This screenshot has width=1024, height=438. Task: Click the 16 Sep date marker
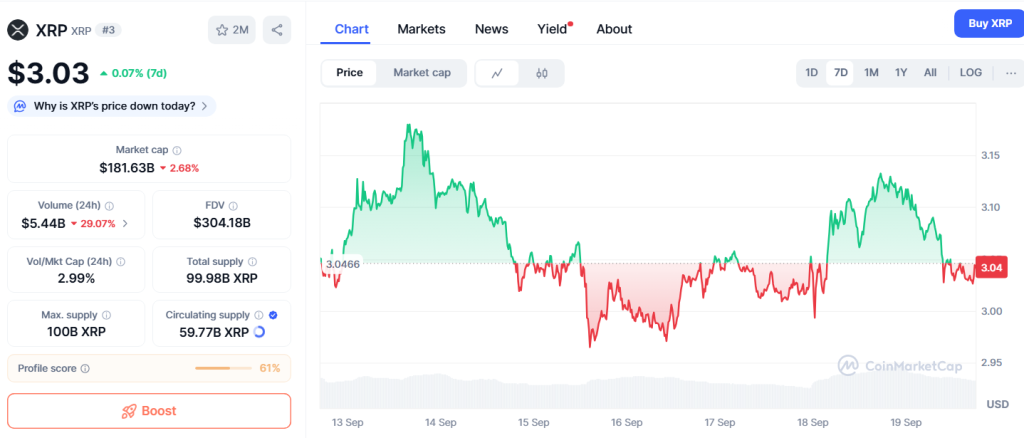pyautogui.click(x=625, y=423)
